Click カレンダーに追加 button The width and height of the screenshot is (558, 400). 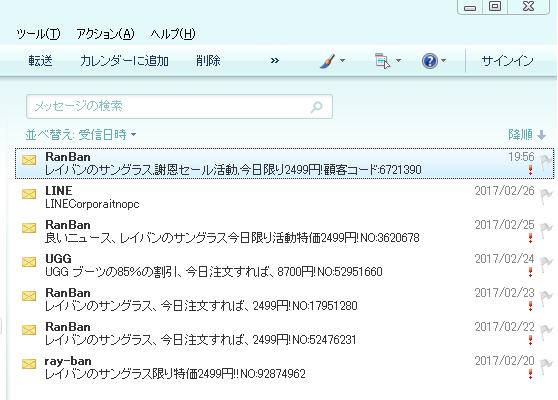pyautogui.click(x=124, y=61)
